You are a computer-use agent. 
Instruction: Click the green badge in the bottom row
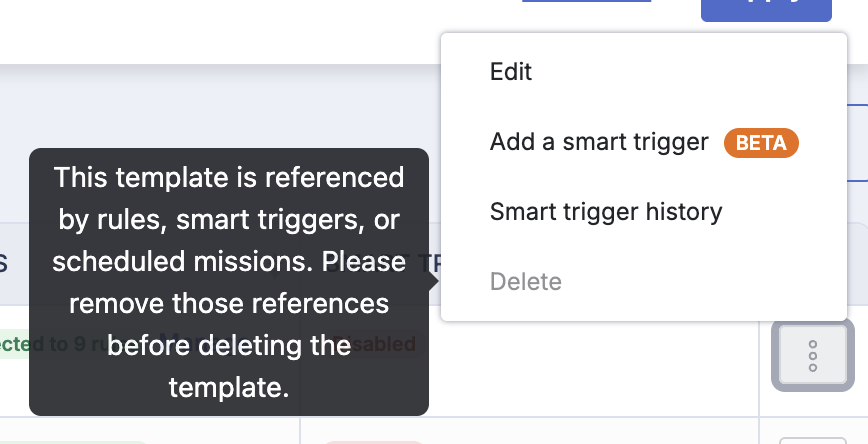pyautogui.click(x=73, y=442)
